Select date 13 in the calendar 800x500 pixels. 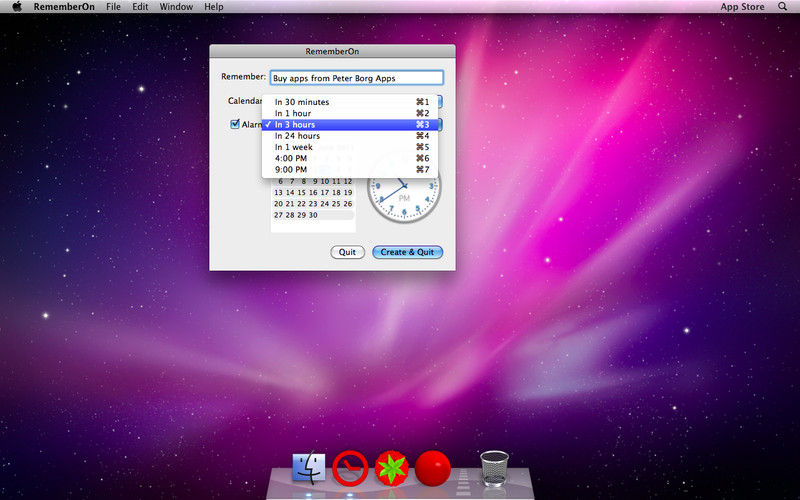tap(278, 192)
